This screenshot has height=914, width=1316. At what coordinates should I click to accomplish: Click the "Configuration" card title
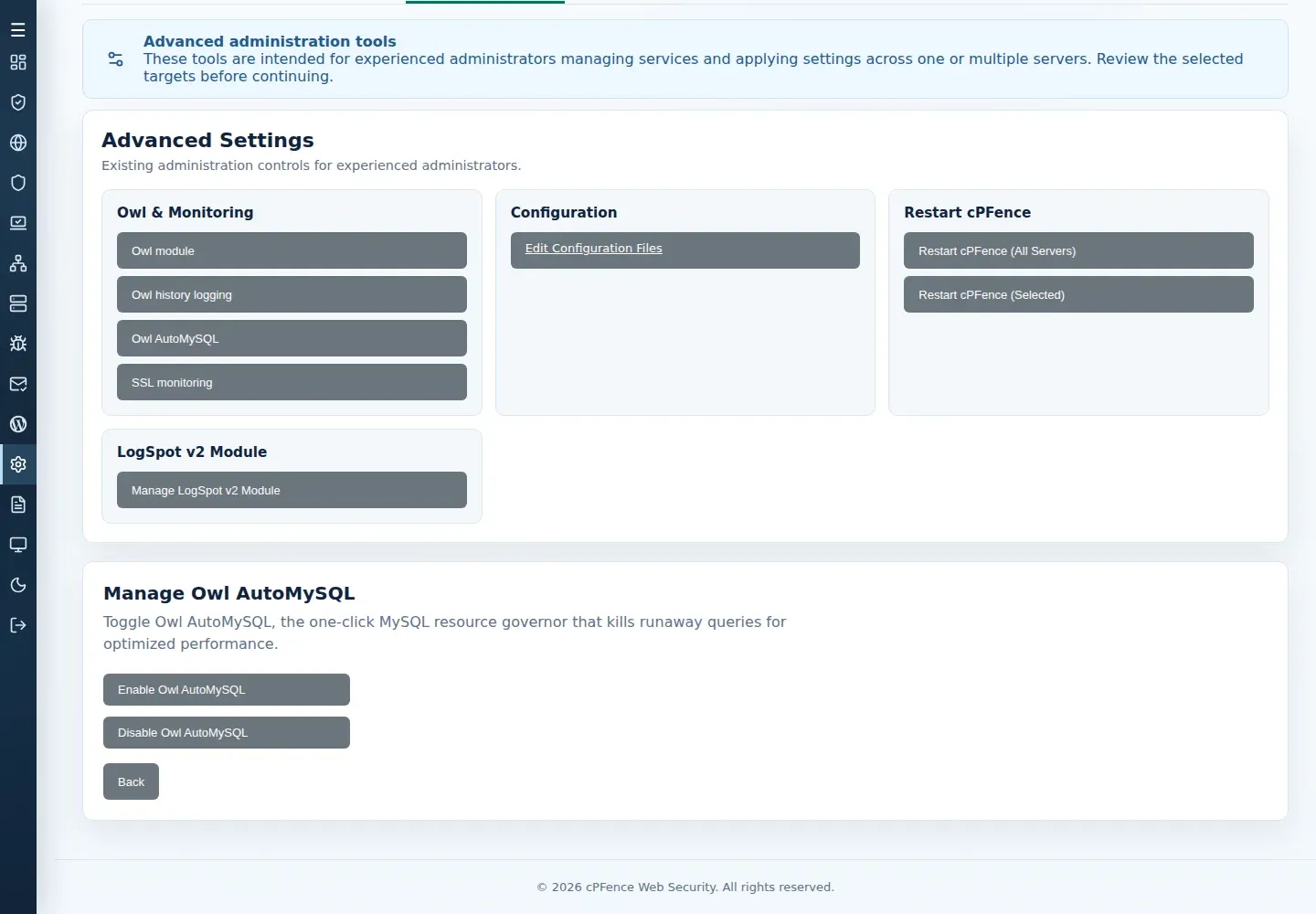tap(564, 212)
